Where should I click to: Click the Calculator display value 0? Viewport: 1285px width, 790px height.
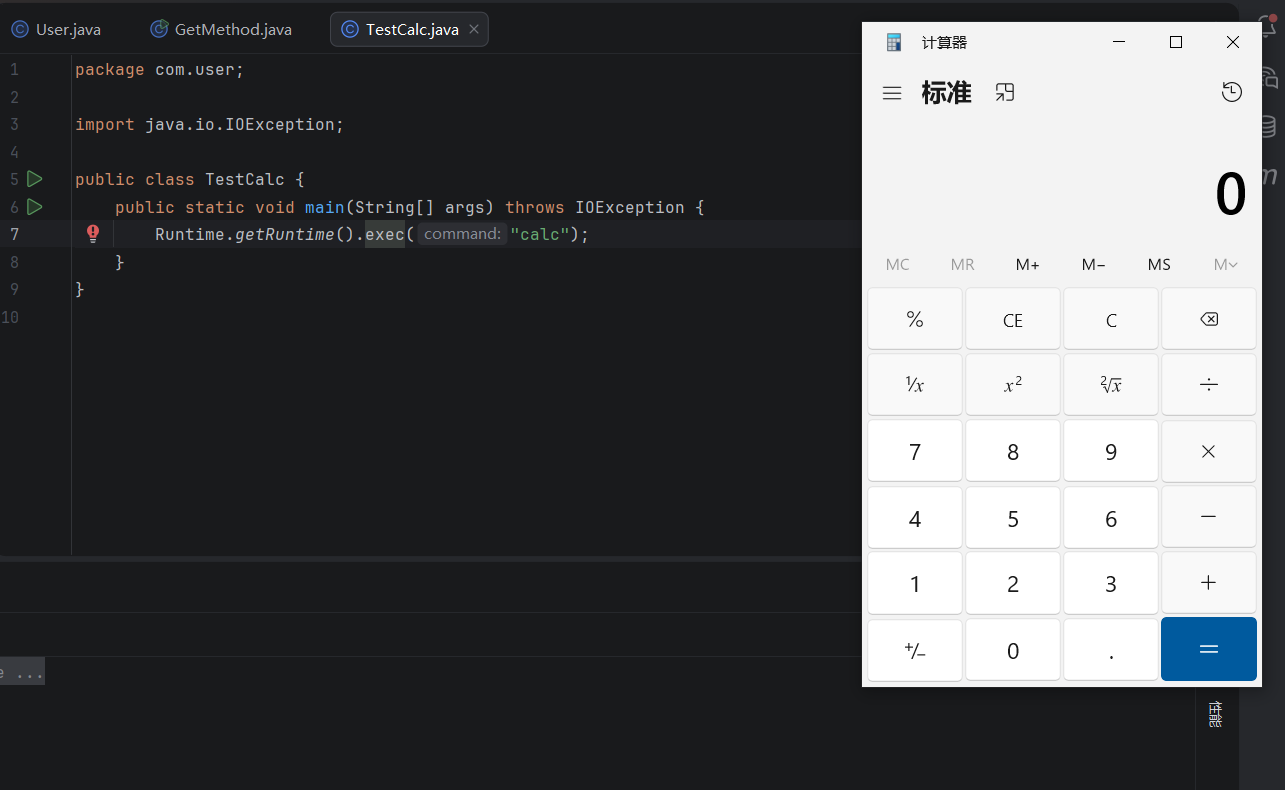[1230, 195]
